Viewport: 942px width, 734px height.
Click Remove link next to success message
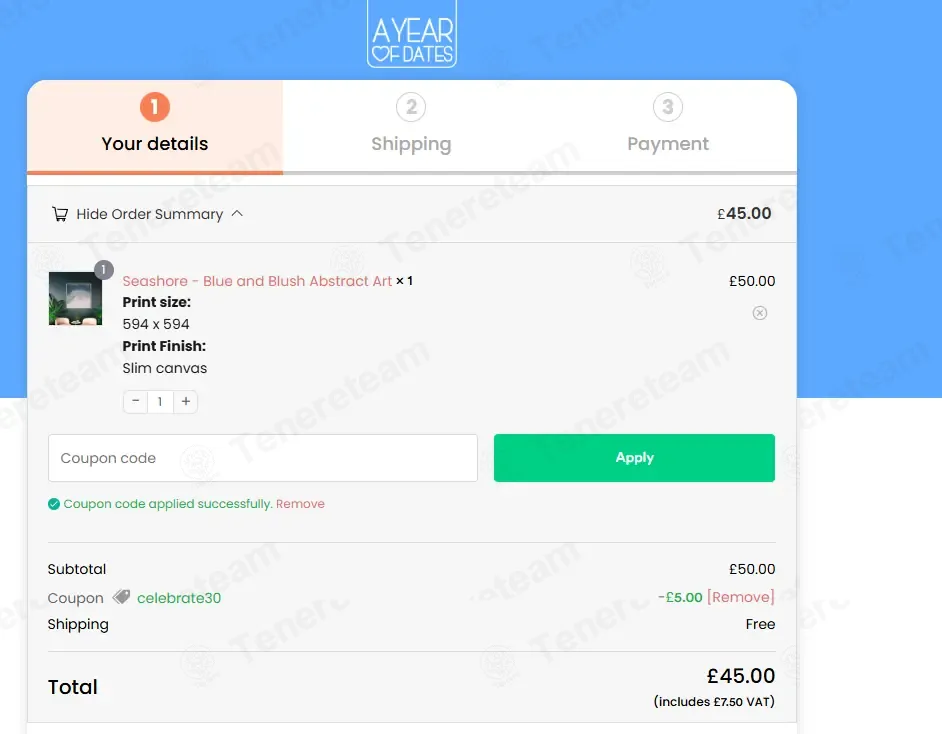coord(300,504)
